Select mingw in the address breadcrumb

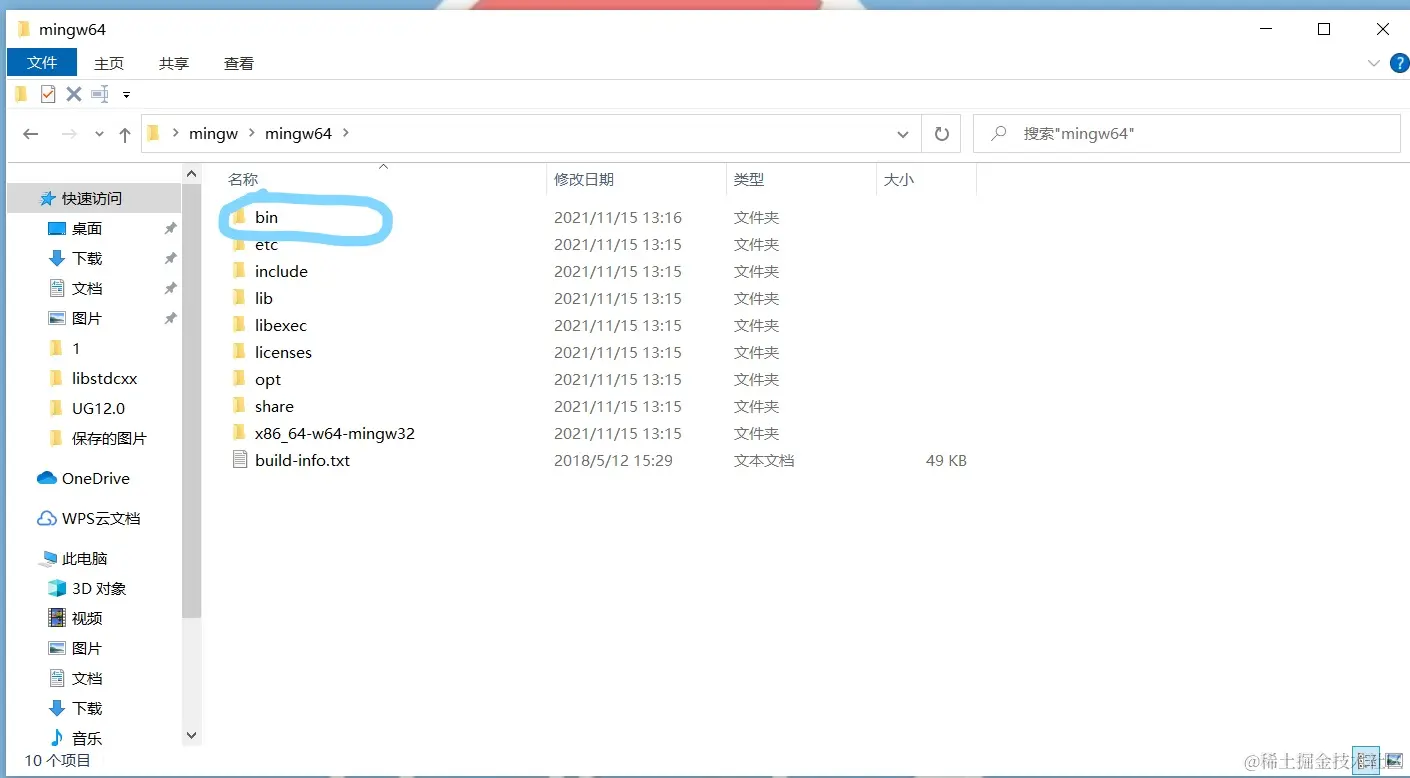[x=213, y=133]
